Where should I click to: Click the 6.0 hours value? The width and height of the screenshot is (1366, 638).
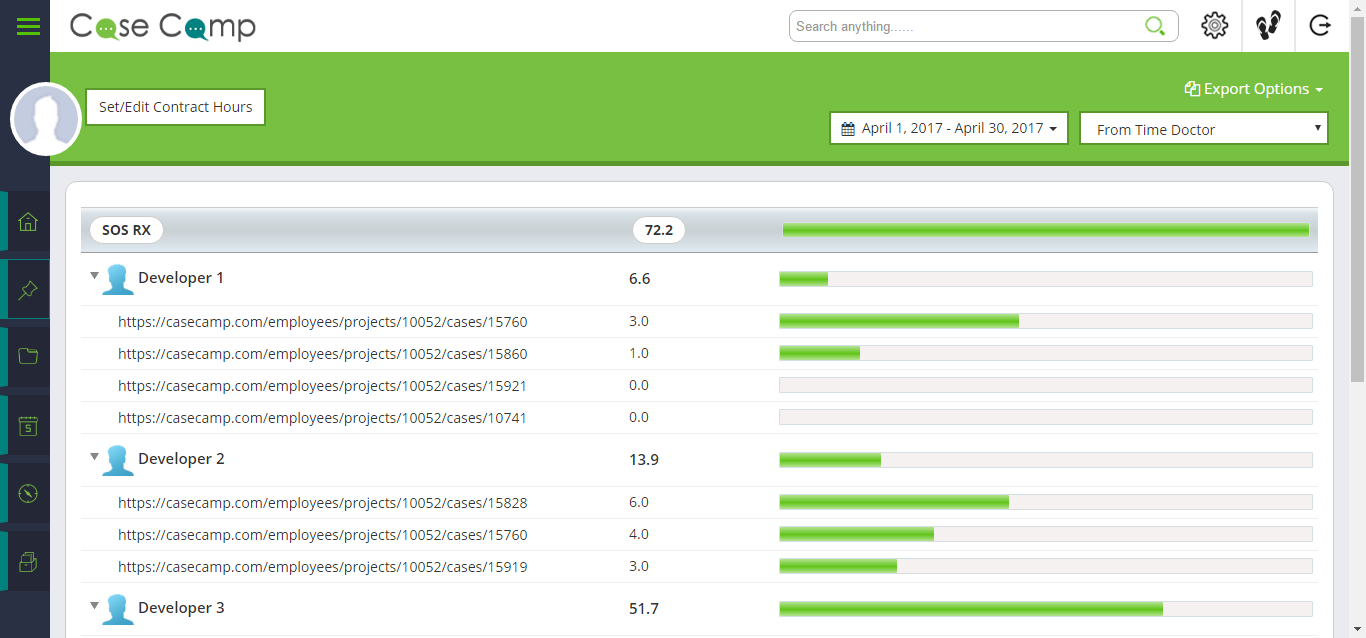click(x=639, y=502)
